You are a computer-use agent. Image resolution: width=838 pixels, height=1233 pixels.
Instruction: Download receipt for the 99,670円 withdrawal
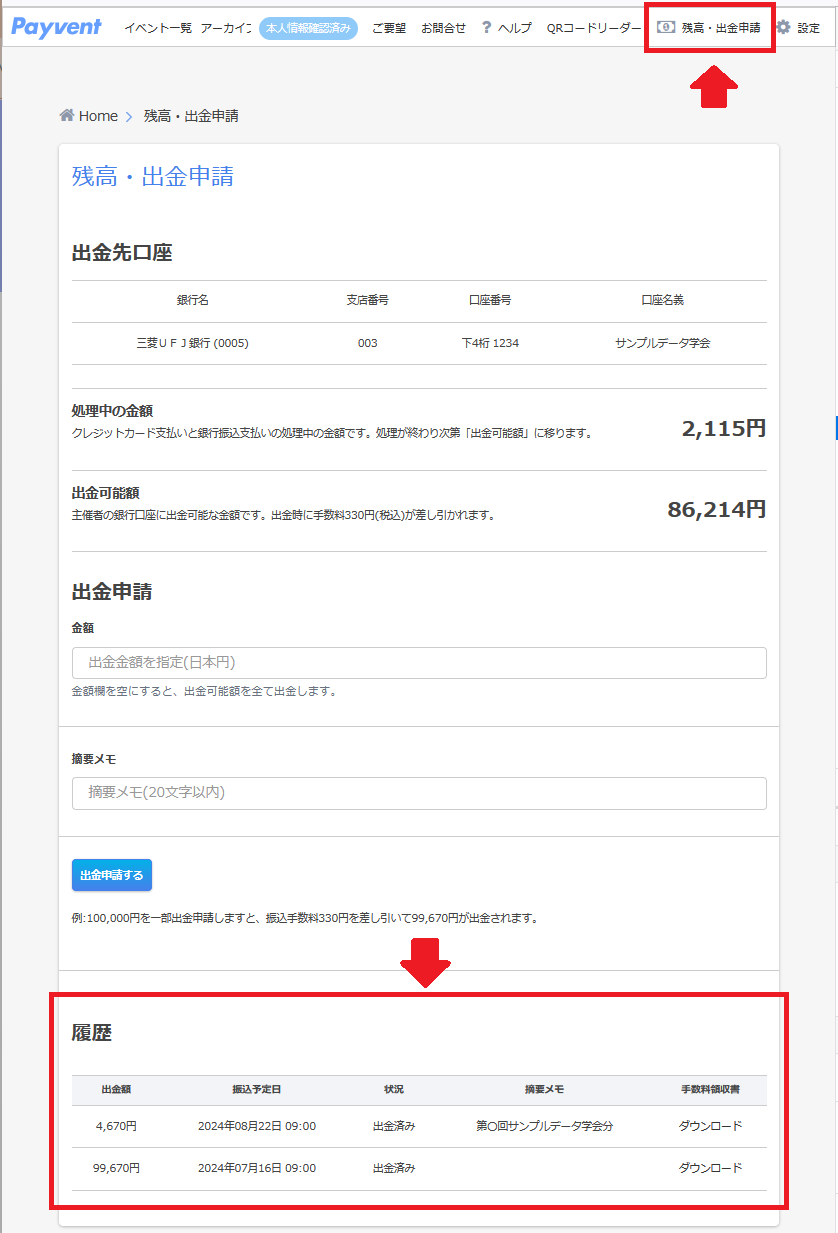click(710, 1168)
